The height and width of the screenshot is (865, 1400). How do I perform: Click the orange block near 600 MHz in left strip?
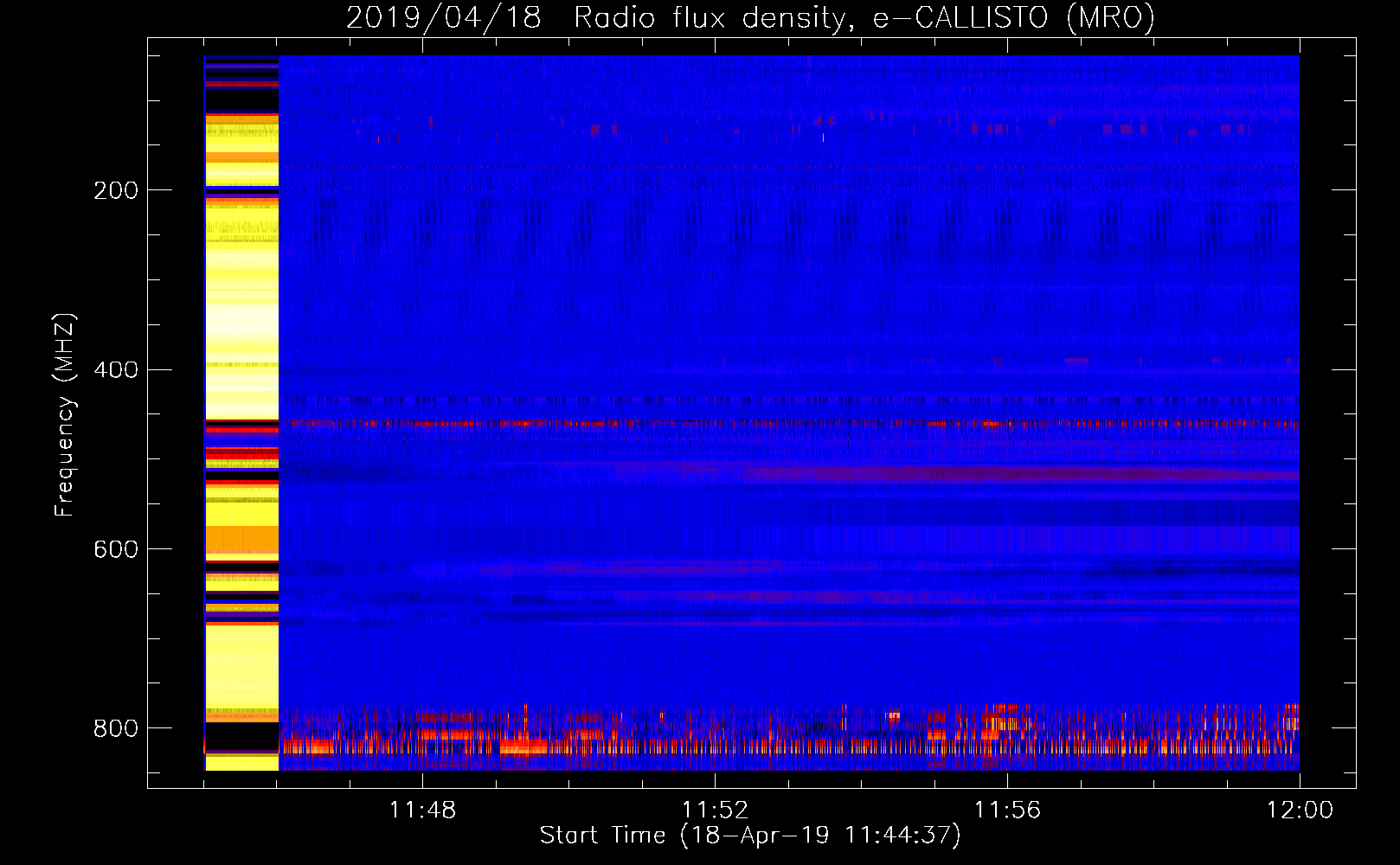pyautogui.click(x=241, y=540)
